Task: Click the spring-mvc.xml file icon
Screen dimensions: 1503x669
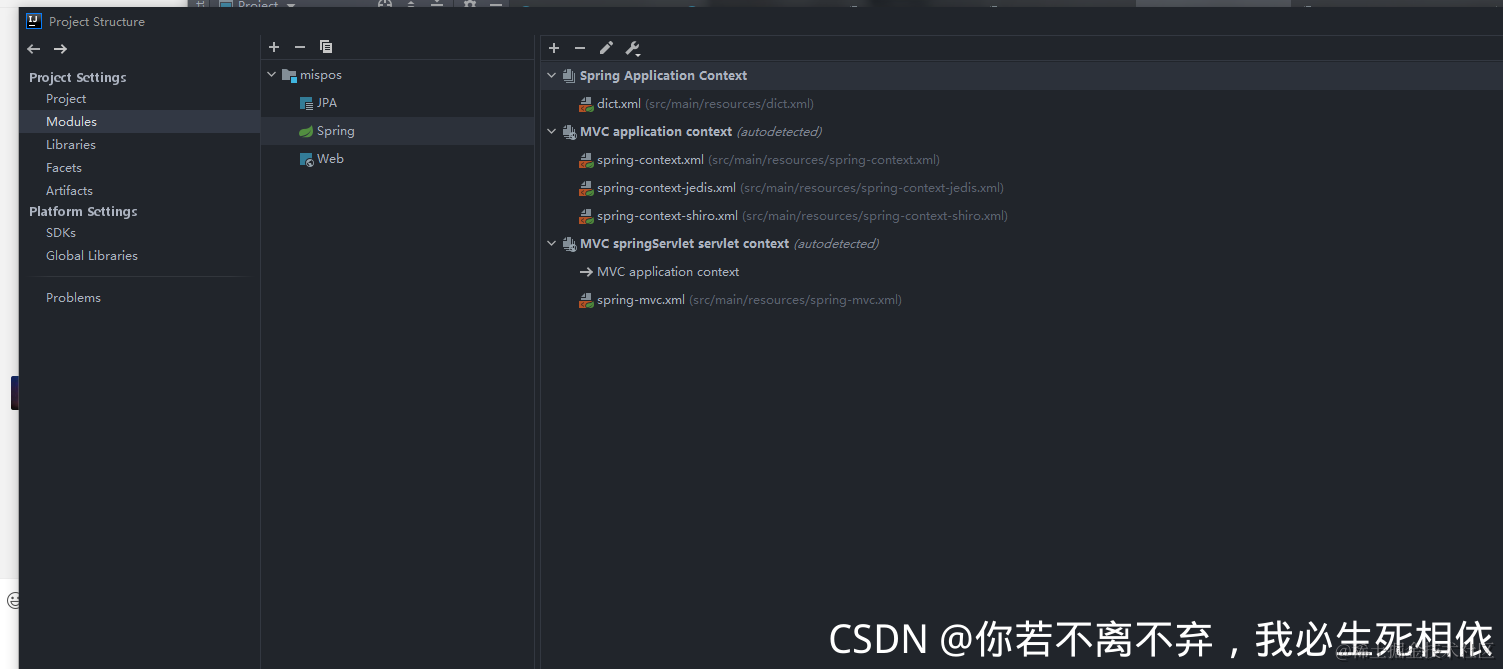Action: tap(586, 300)
